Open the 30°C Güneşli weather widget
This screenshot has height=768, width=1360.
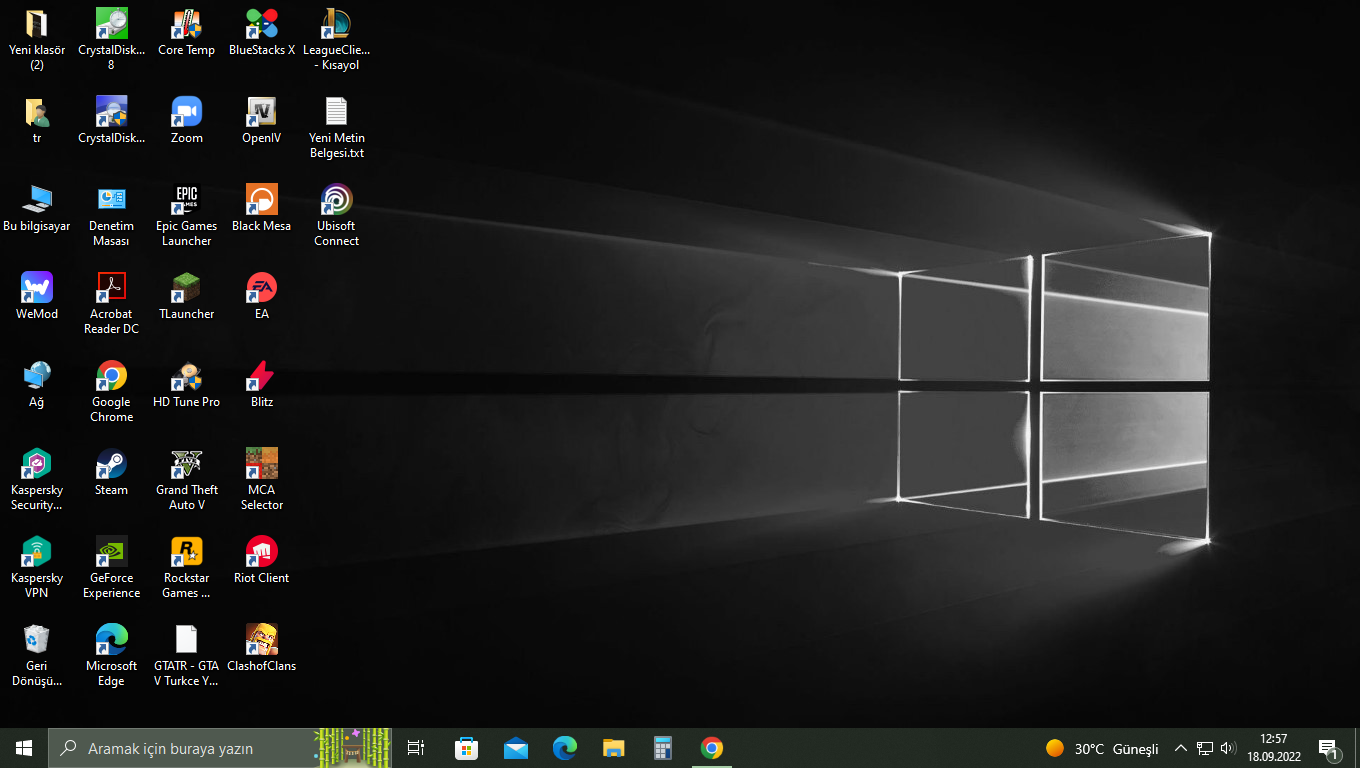(x=1102, y=748)
